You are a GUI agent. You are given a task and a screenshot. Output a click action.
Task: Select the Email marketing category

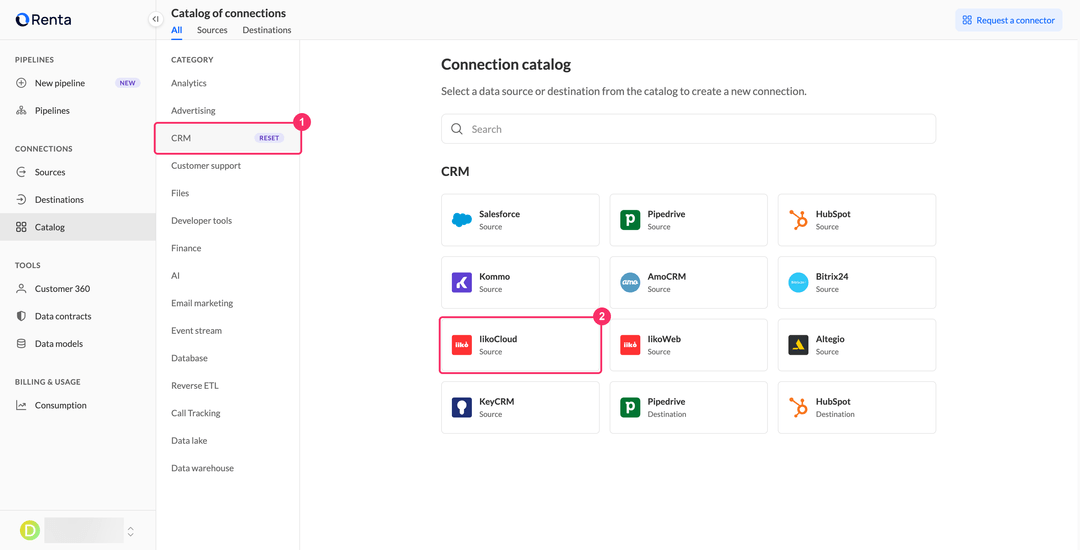202,303
